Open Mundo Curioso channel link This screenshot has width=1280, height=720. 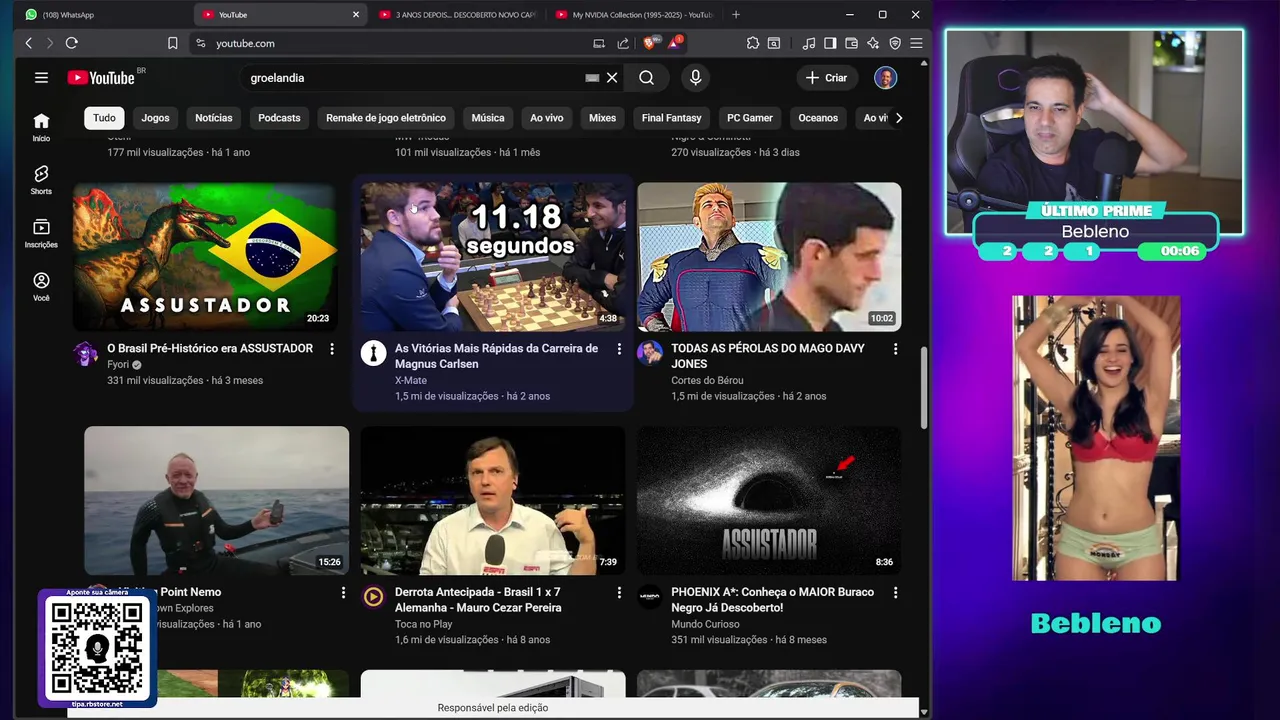click(x=705, y=624)
